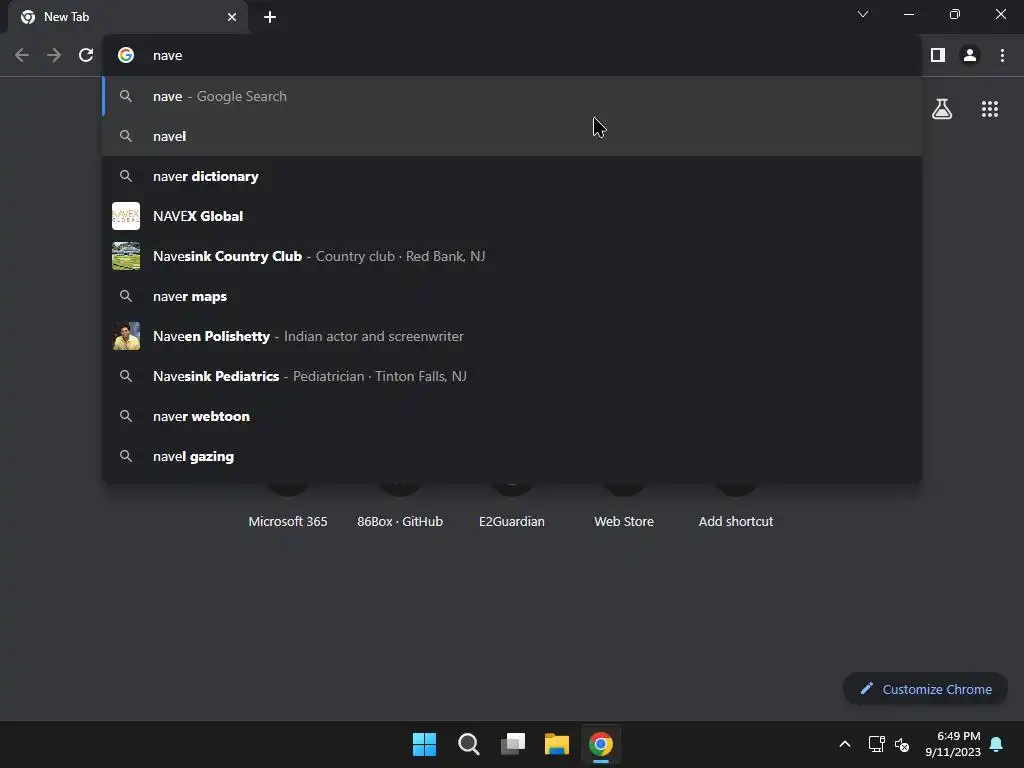This screenshot has width=1024, height=768.
Task: Select 'Navesink Pediatrics' suggestion
Action: pos(512,376)
